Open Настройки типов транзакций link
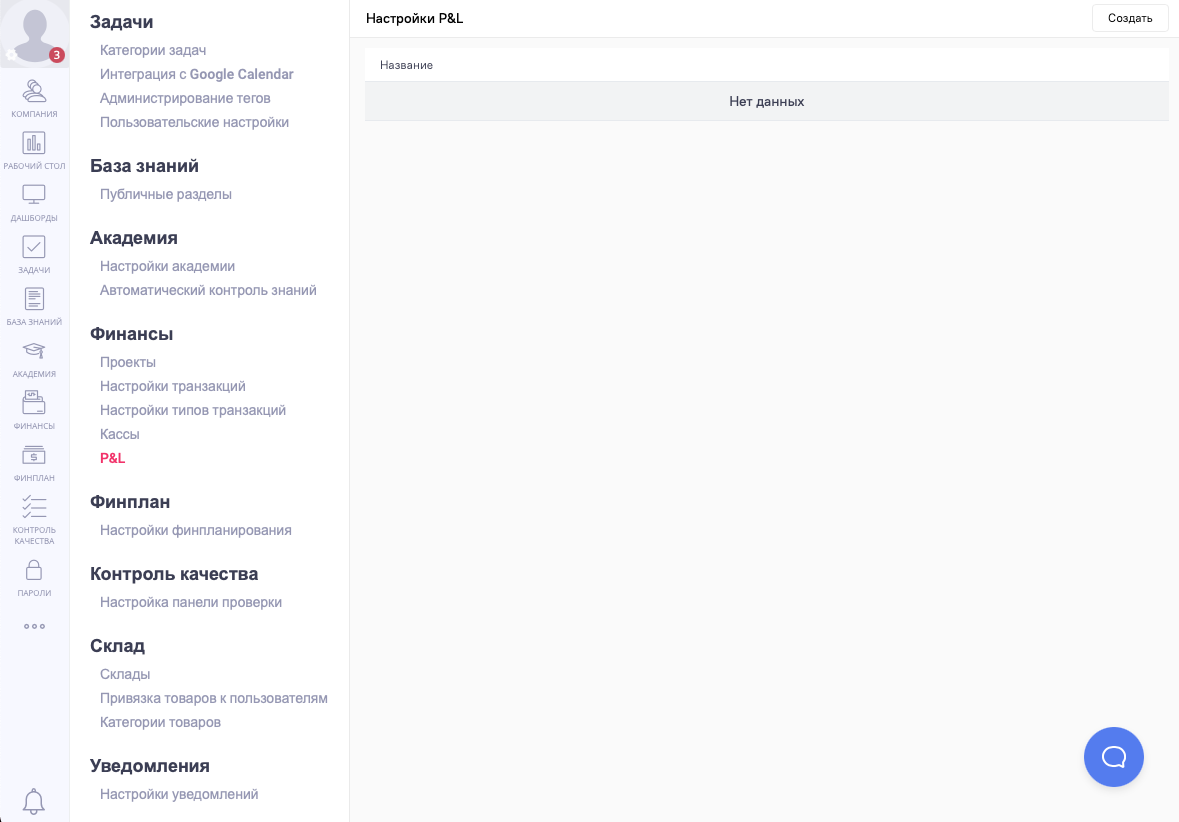This screenshot has height=822, width=1179. (193, 410)
